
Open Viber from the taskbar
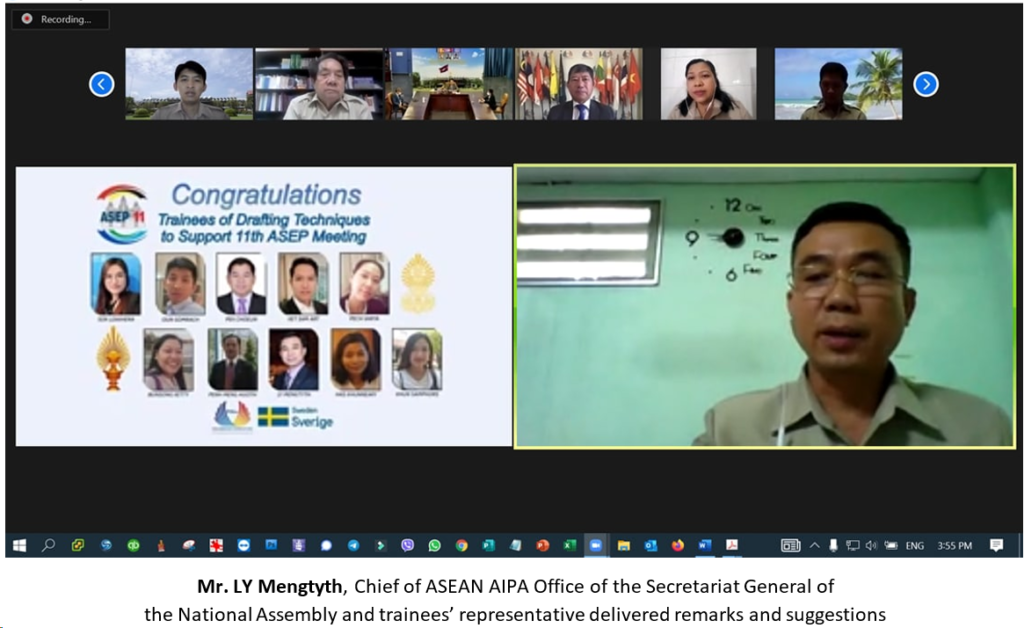[408, 545]
